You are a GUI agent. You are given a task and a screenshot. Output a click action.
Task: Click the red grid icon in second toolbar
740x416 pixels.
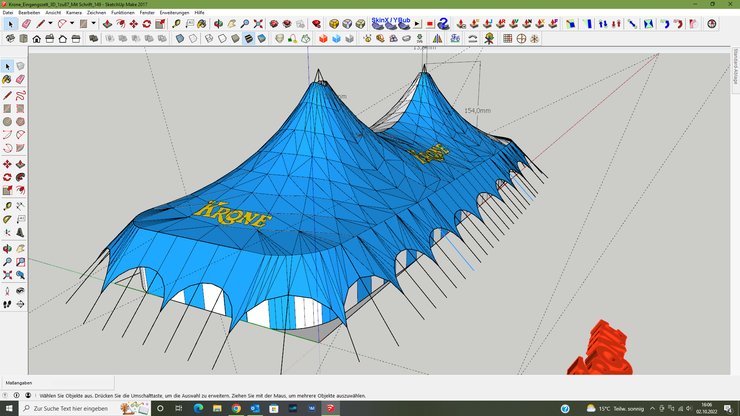coord(507,39)
